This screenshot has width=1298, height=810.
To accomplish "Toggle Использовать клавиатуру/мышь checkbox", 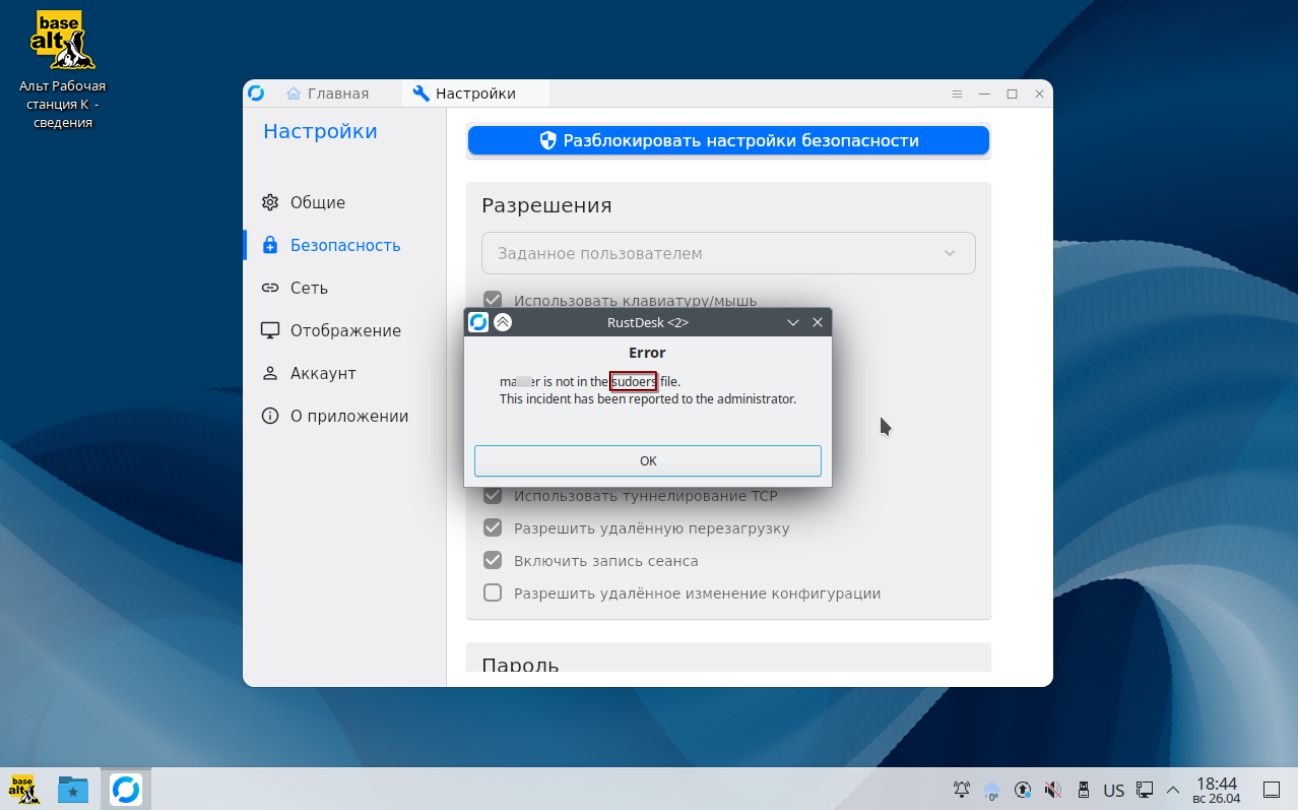I will click(493, 300).
